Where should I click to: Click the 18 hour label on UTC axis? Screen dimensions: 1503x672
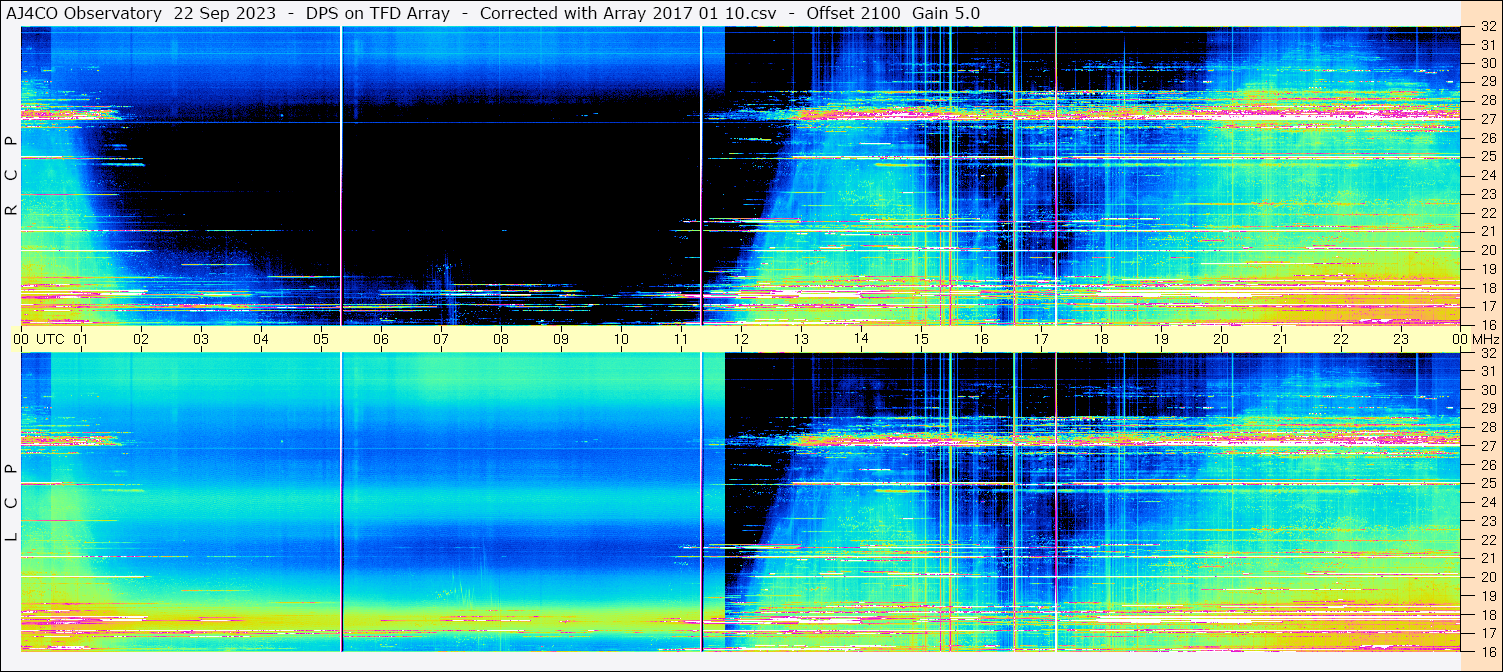(1101, 339)
